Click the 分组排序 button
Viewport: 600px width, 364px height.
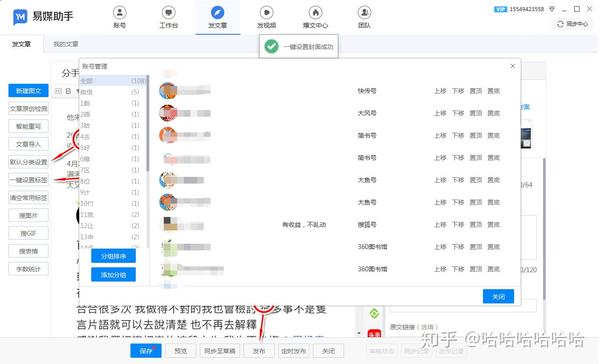(113, 256)
